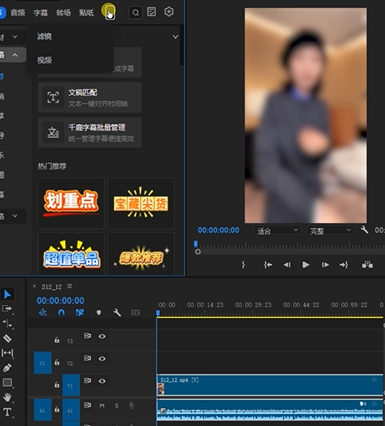The height and width of the screenshot is (426, 385).
Task: Switch to the 转场 tab
Action: [x=63, y=13]
